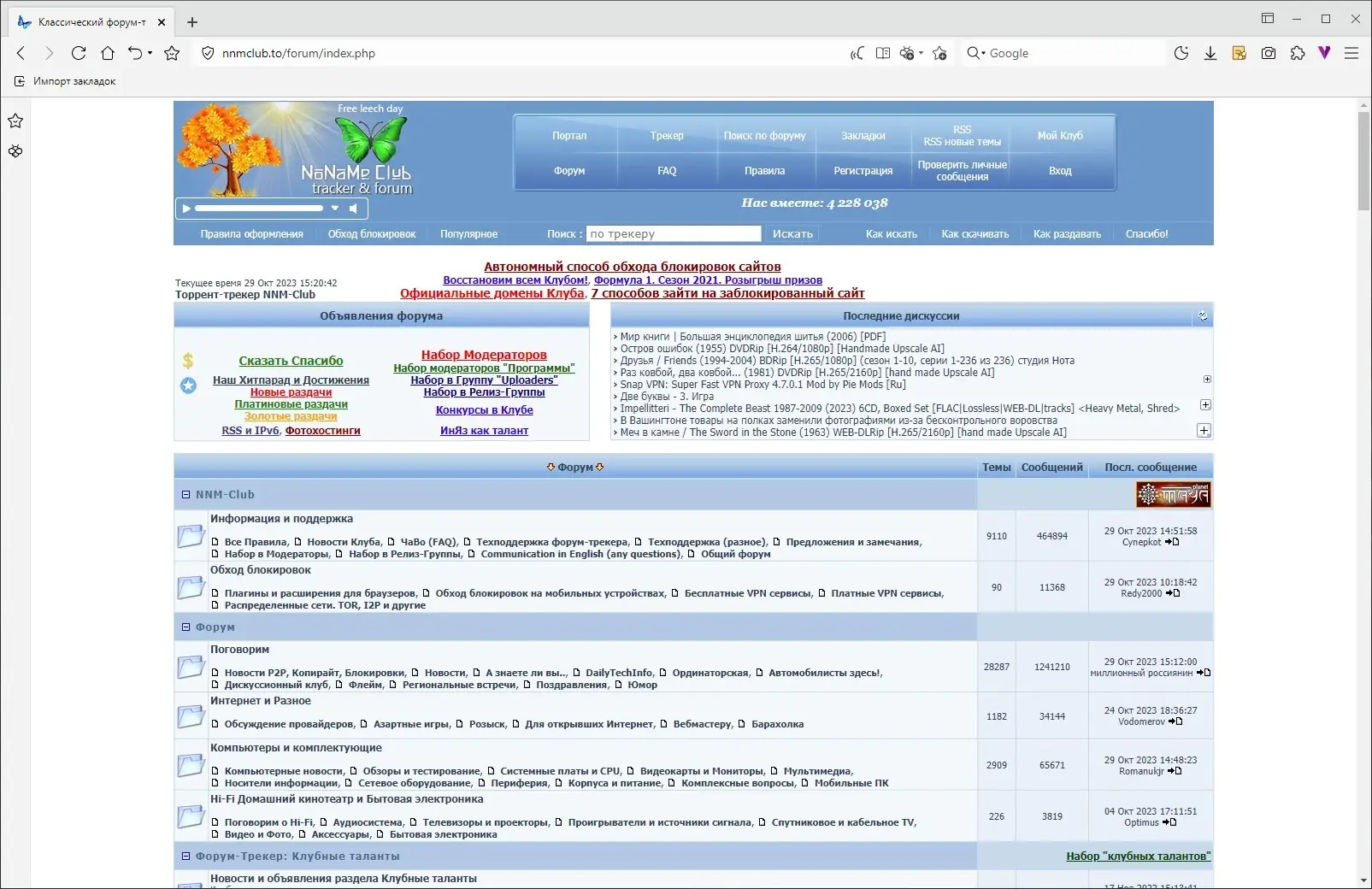Open the Правила menu item
The width and height of the screenshot is (1372, 889).
click(764, 171)
